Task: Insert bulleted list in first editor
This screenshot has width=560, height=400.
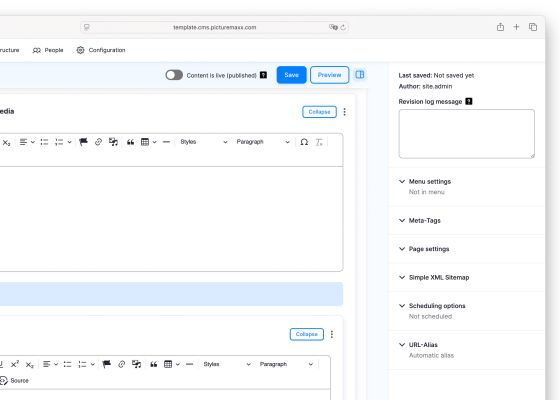Action: tap(44, 142)
